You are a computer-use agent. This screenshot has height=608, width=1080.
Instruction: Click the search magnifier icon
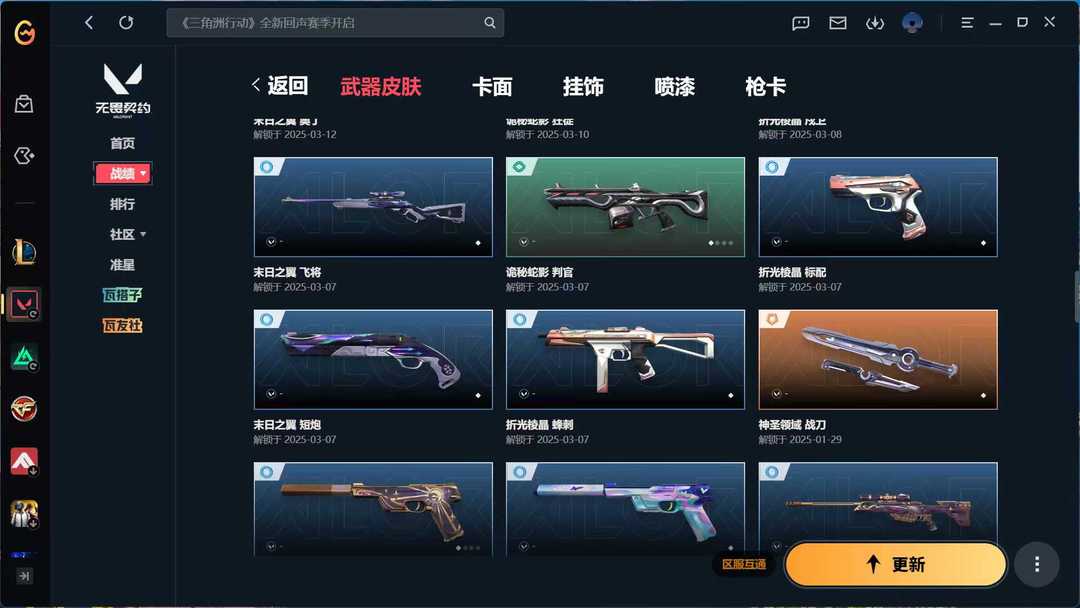(490, 23)
